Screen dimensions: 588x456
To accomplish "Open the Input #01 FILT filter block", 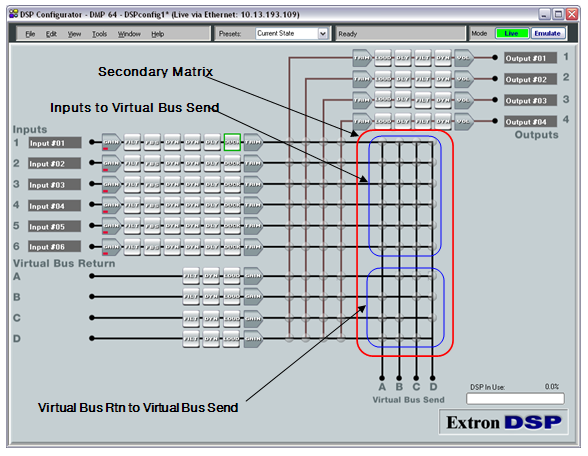I will 132,142.
